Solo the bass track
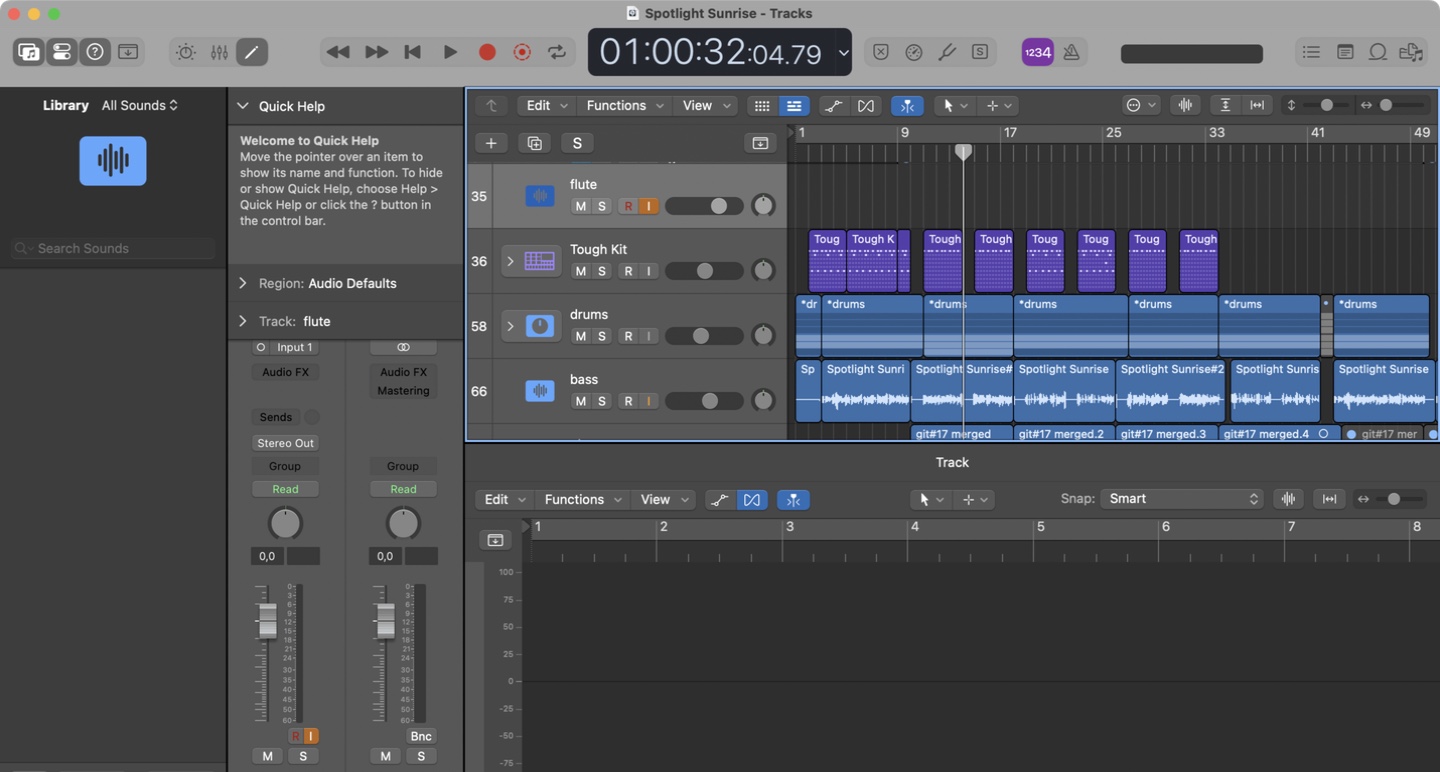Viewport: 1440px width, 772px height. (x=602, y=401)
